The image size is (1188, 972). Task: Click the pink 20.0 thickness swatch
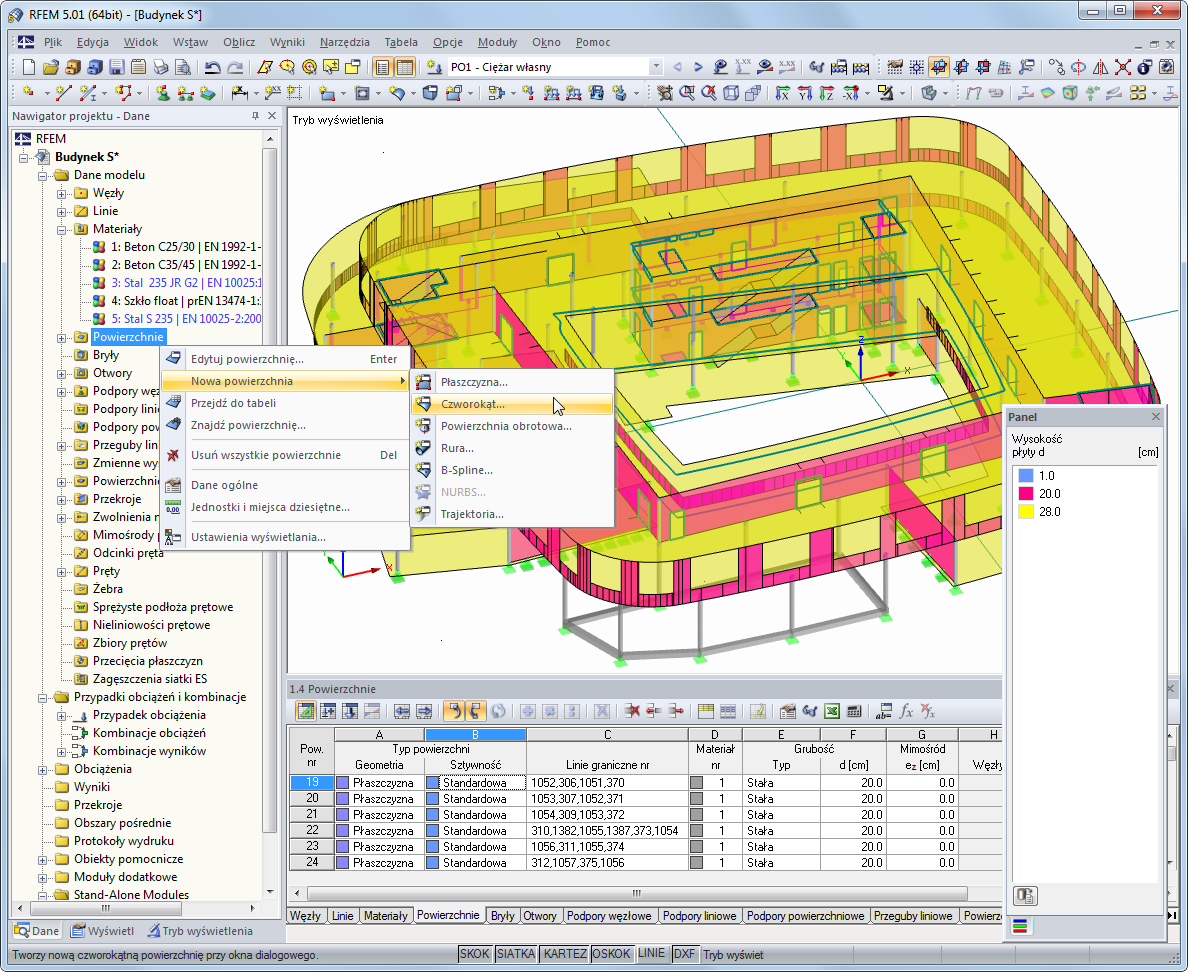[1026, 494]
